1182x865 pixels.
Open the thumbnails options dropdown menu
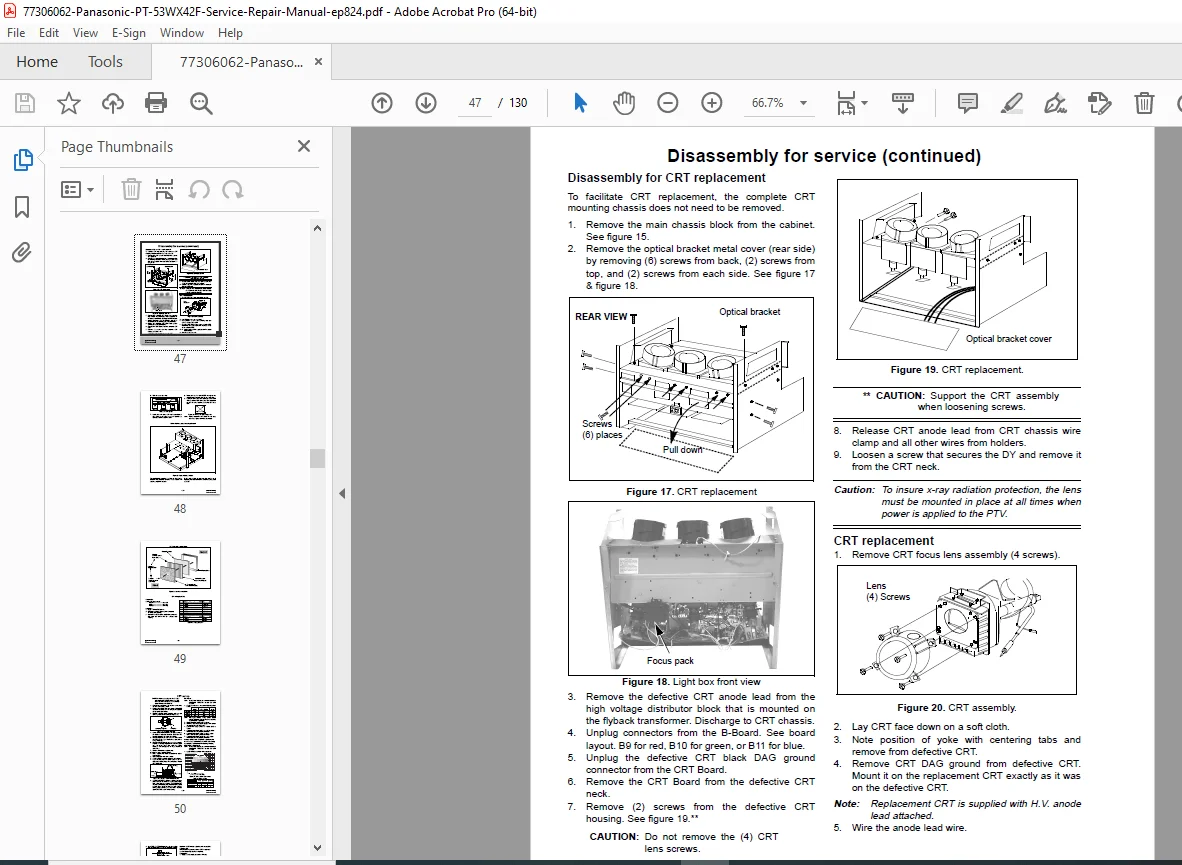click(x=78, y=189)
